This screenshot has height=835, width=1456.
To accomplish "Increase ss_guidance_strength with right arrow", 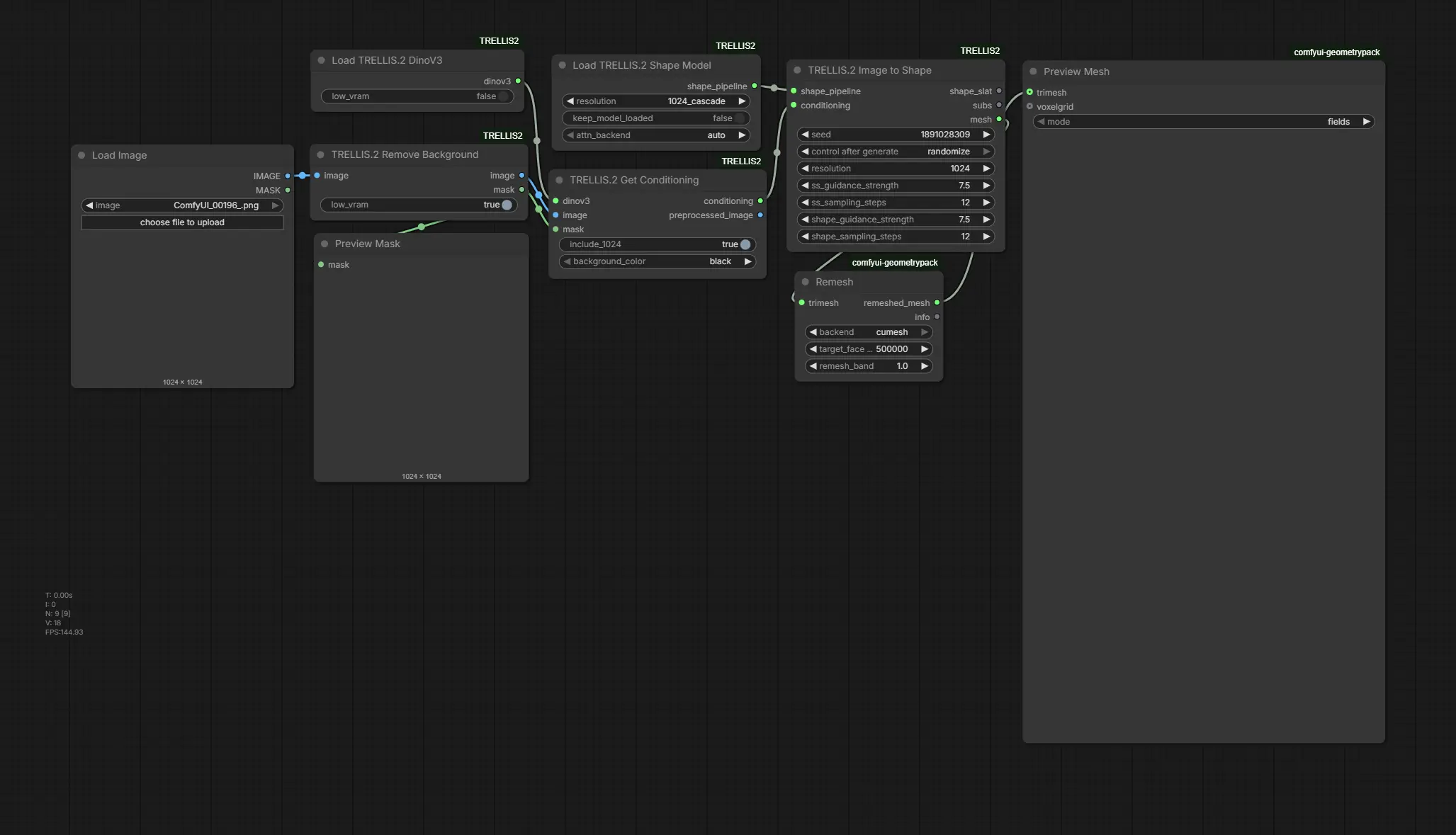I will point(986,186).
